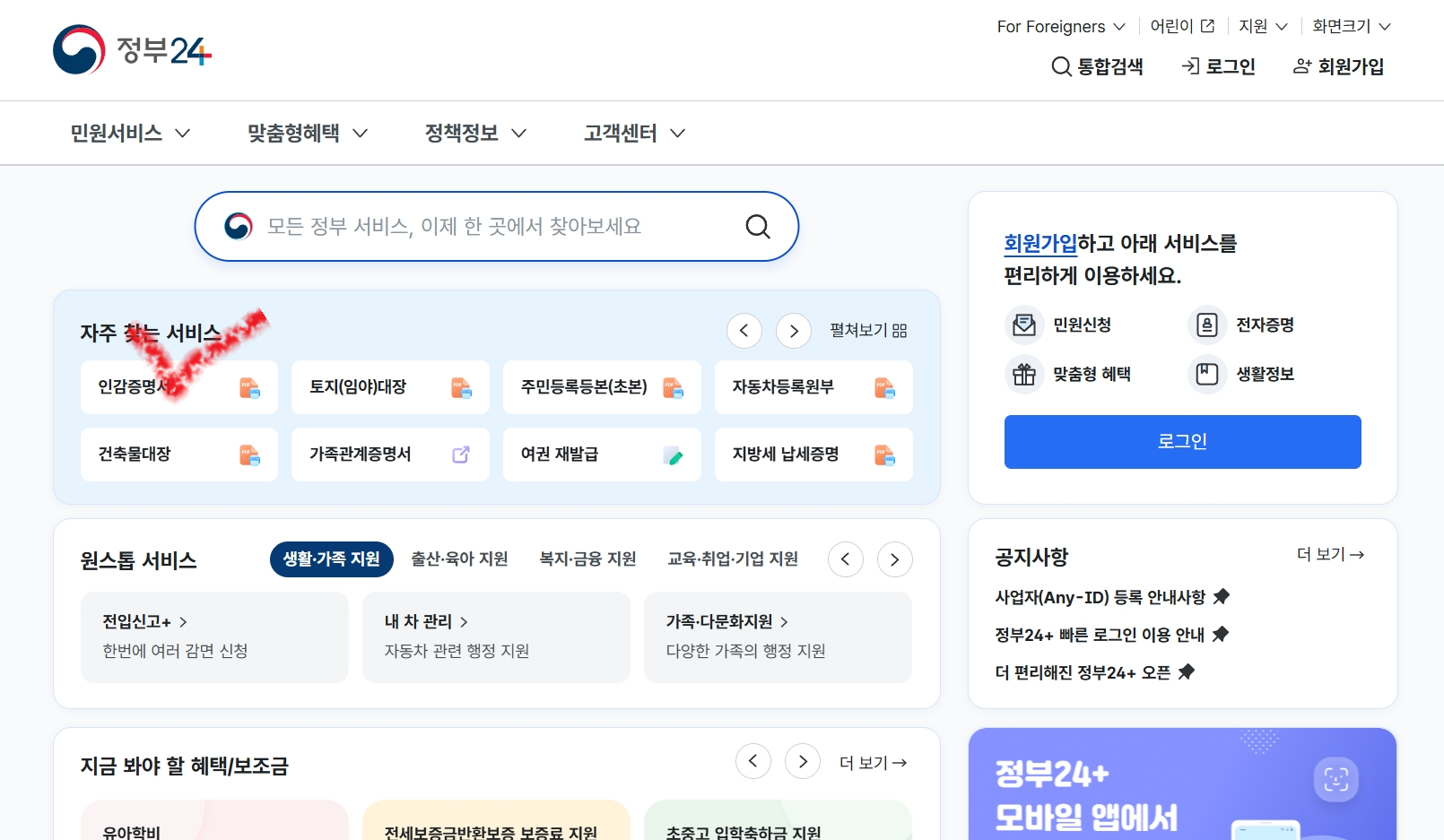
Task: Open the 맞춤형혜택 menu
Action: (308, 133)
